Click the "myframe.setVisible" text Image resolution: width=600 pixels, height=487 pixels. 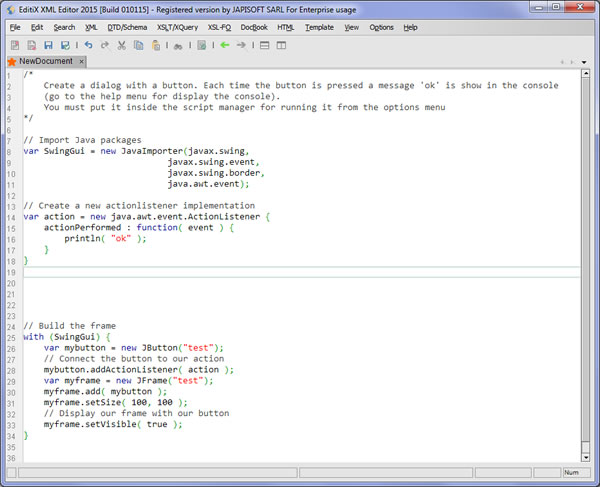(x=90, y=424)
